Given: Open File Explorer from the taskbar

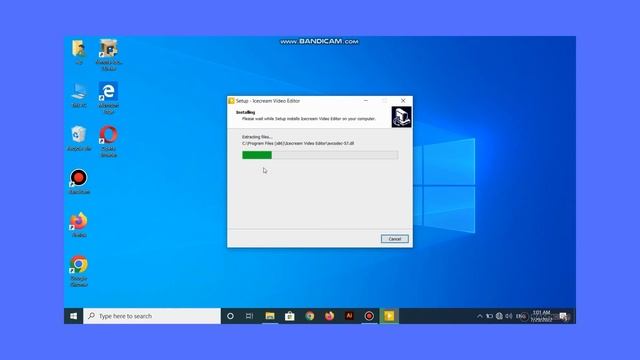Looking at the screenshot, I should (270, 316).
